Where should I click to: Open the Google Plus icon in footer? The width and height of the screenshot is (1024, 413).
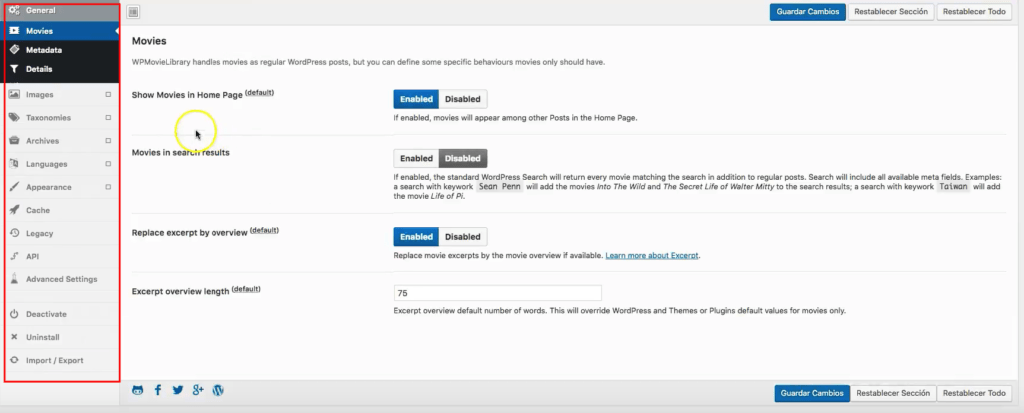[x=198, y=390]
